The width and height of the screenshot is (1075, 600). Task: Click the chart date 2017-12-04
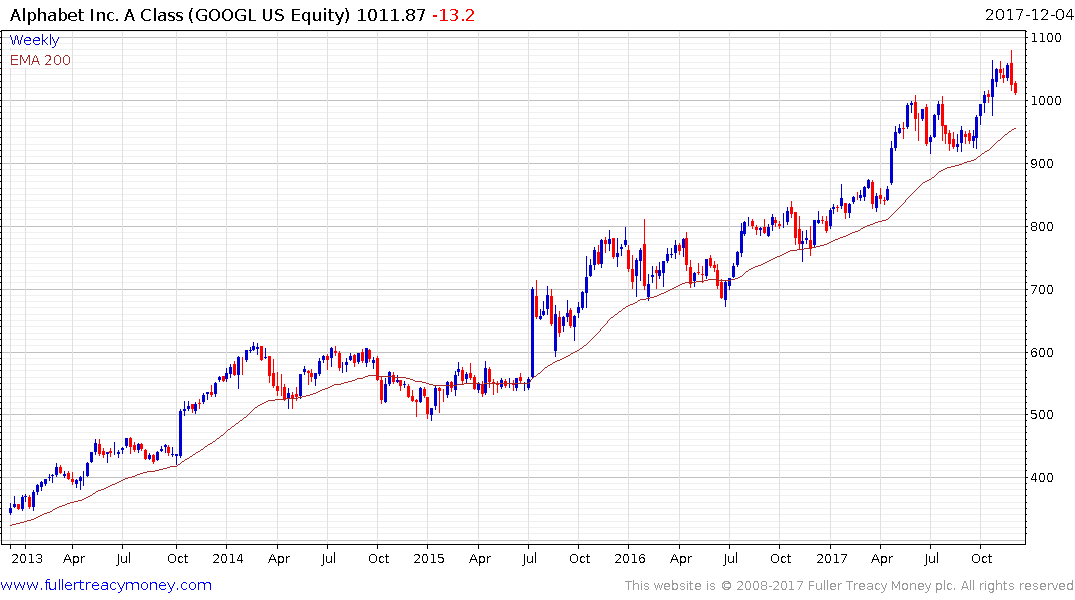1029,14
